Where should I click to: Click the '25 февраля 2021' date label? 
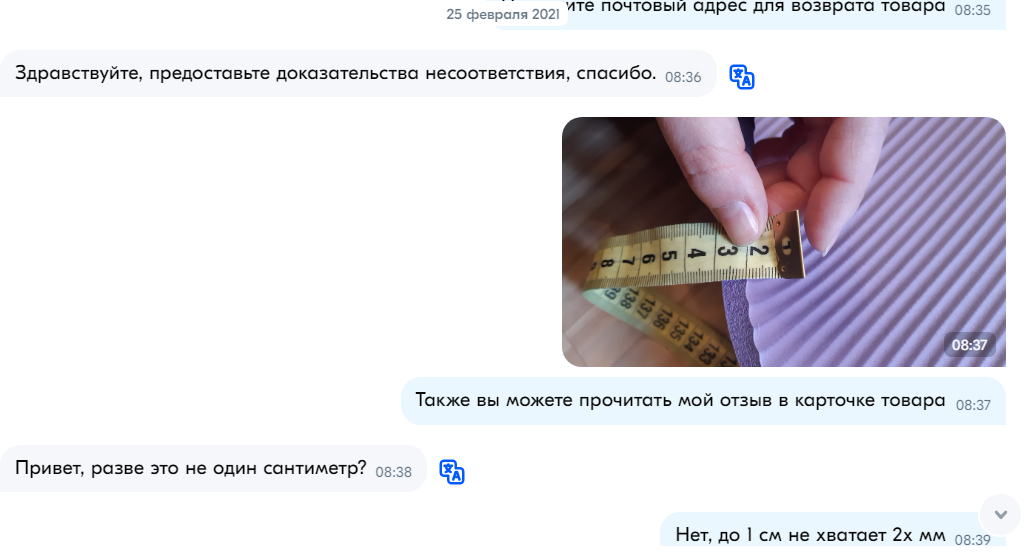click(x=503, y=14)
